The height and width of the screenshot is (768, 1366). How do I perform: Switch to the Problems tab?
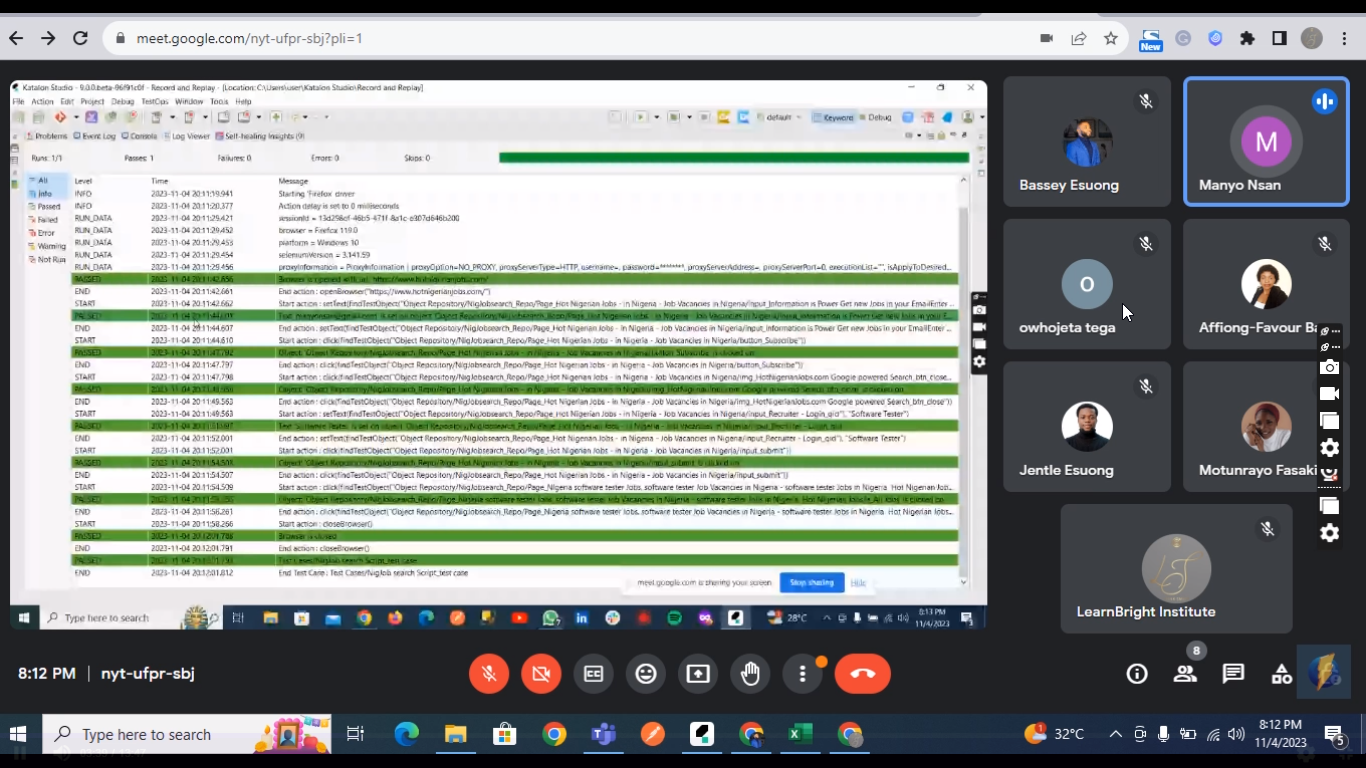(x=46, y=136)
